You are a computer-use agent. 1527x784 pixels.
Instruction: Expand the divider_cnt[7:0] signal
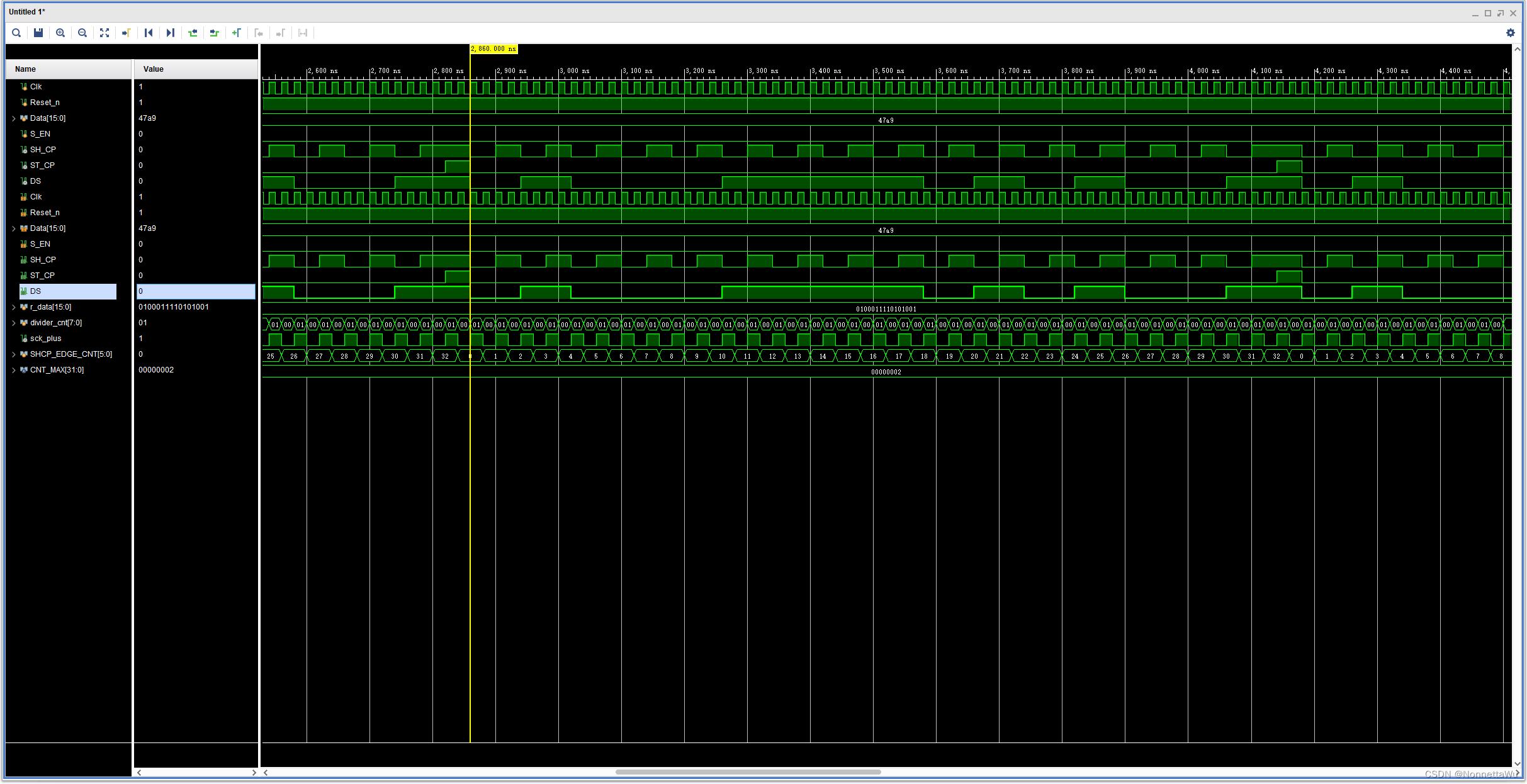tap(14, 323)
